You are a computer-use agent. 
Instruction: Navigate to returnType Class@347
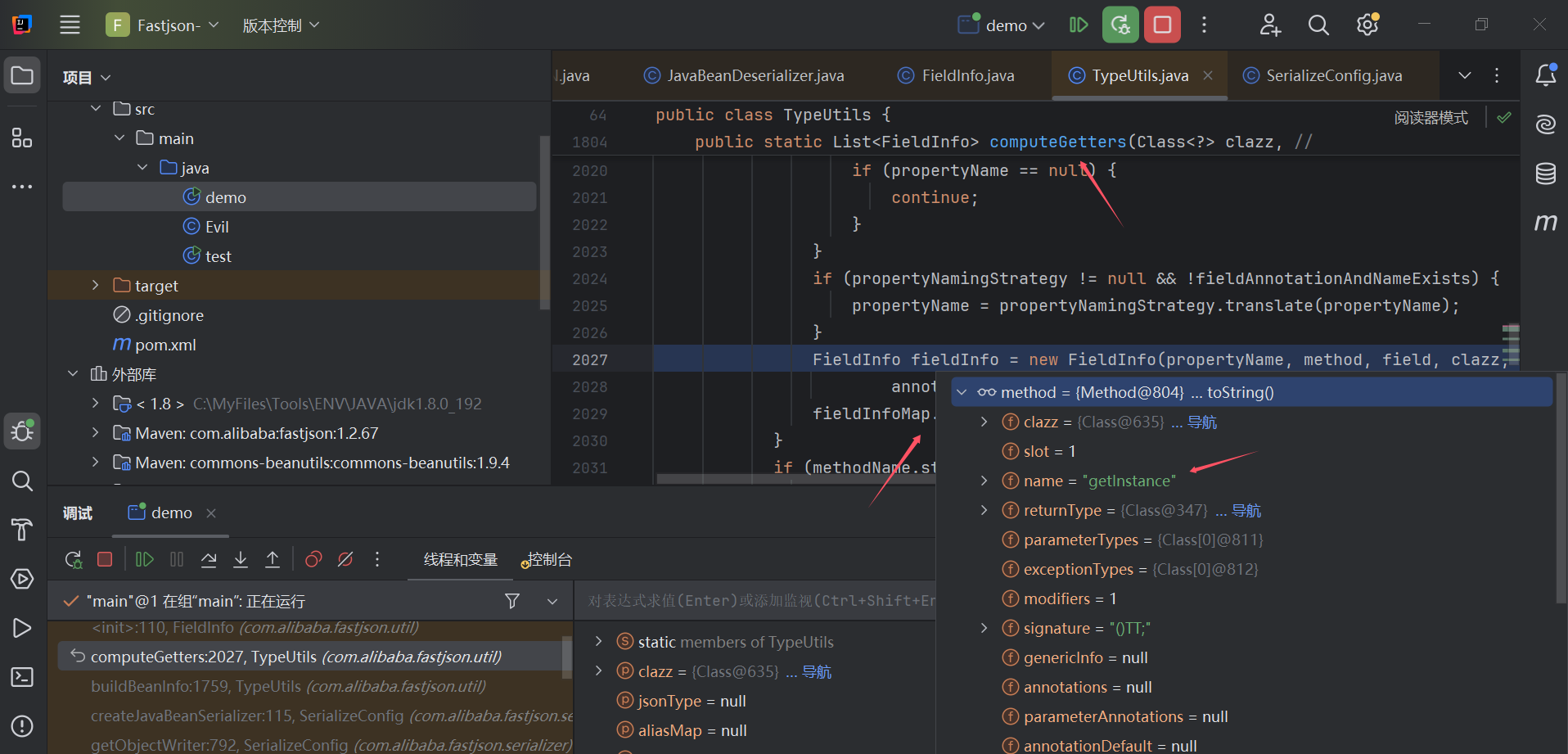[x=1246, y=511]
